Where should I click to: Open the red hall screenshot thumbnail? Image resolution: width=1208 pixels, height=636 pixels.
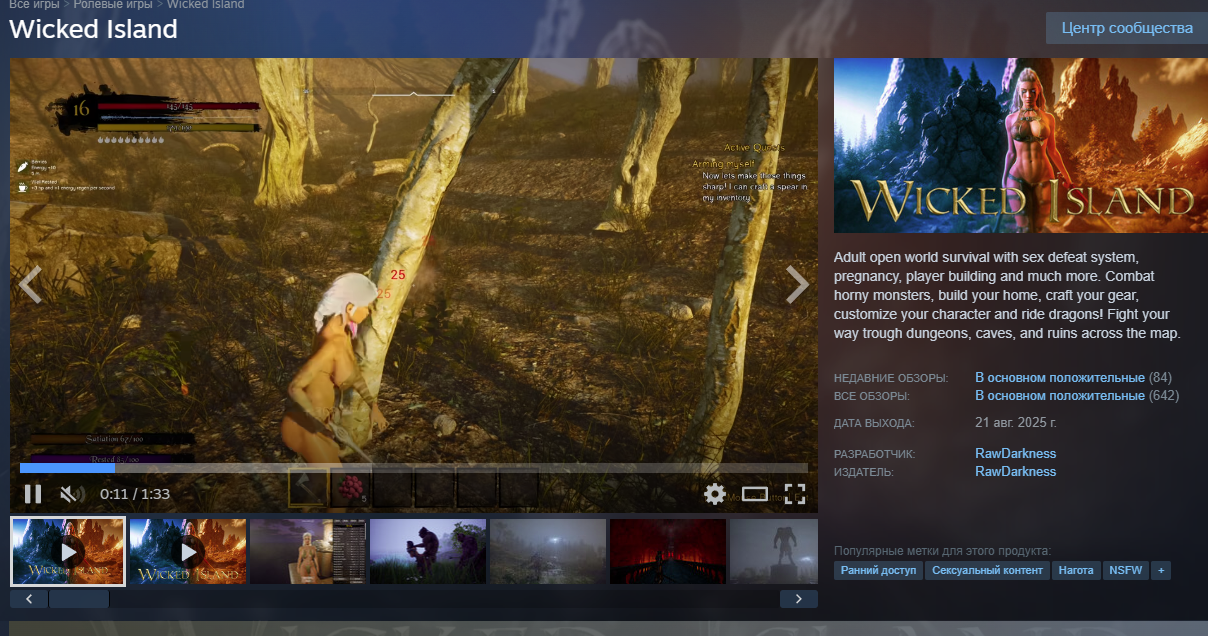click(x=668, y=551)
